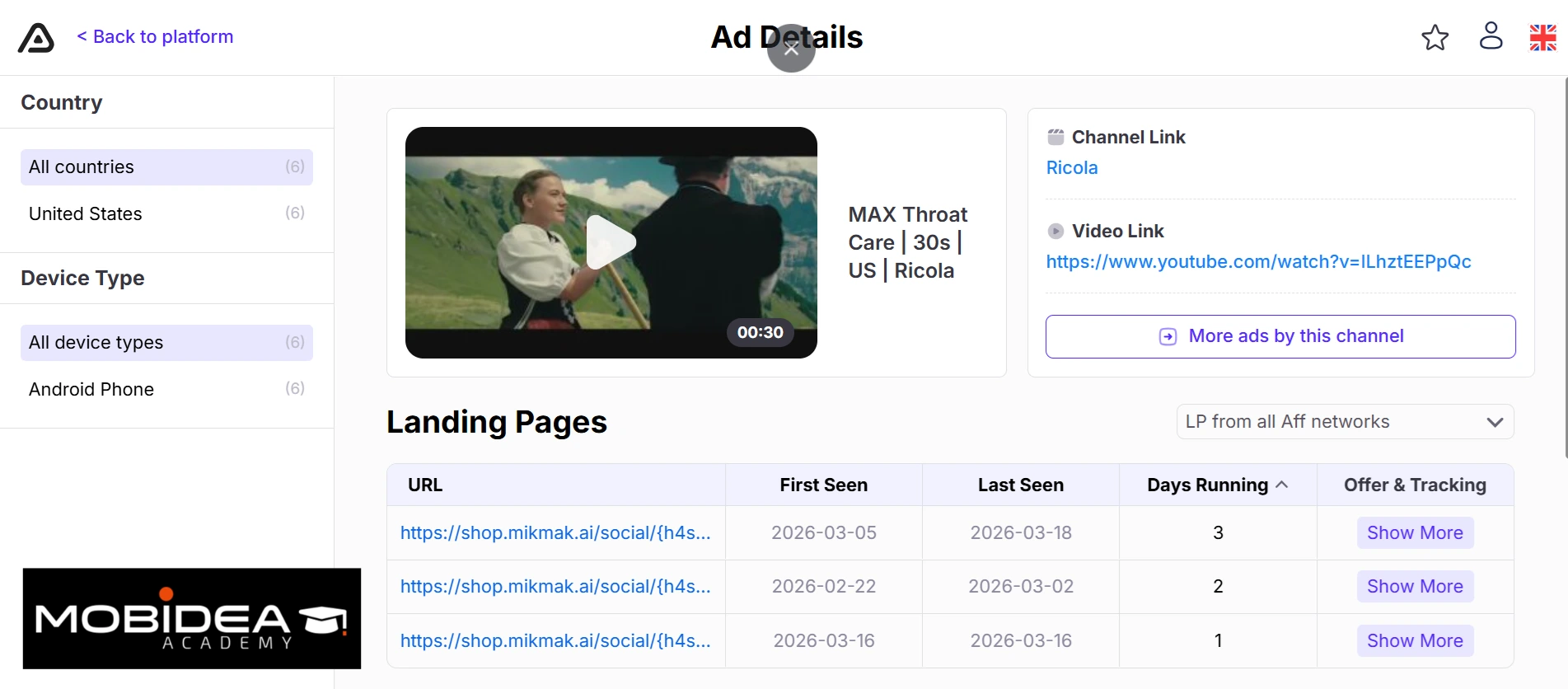1568x689 pixels.
Task: Show More for the 1 day running row
Action: pyautogui.click(x=1415, y=640)
